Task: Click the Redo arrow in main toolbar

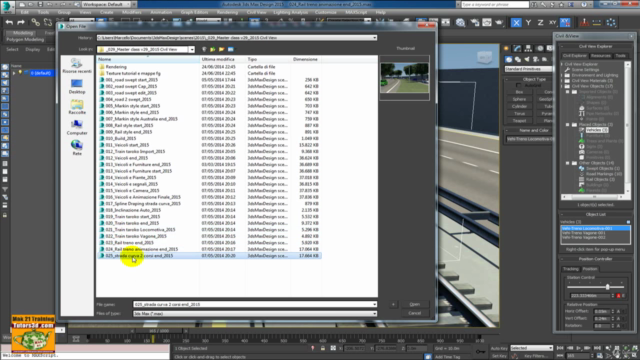Action: pyautogui.click(x=21, y=22)
